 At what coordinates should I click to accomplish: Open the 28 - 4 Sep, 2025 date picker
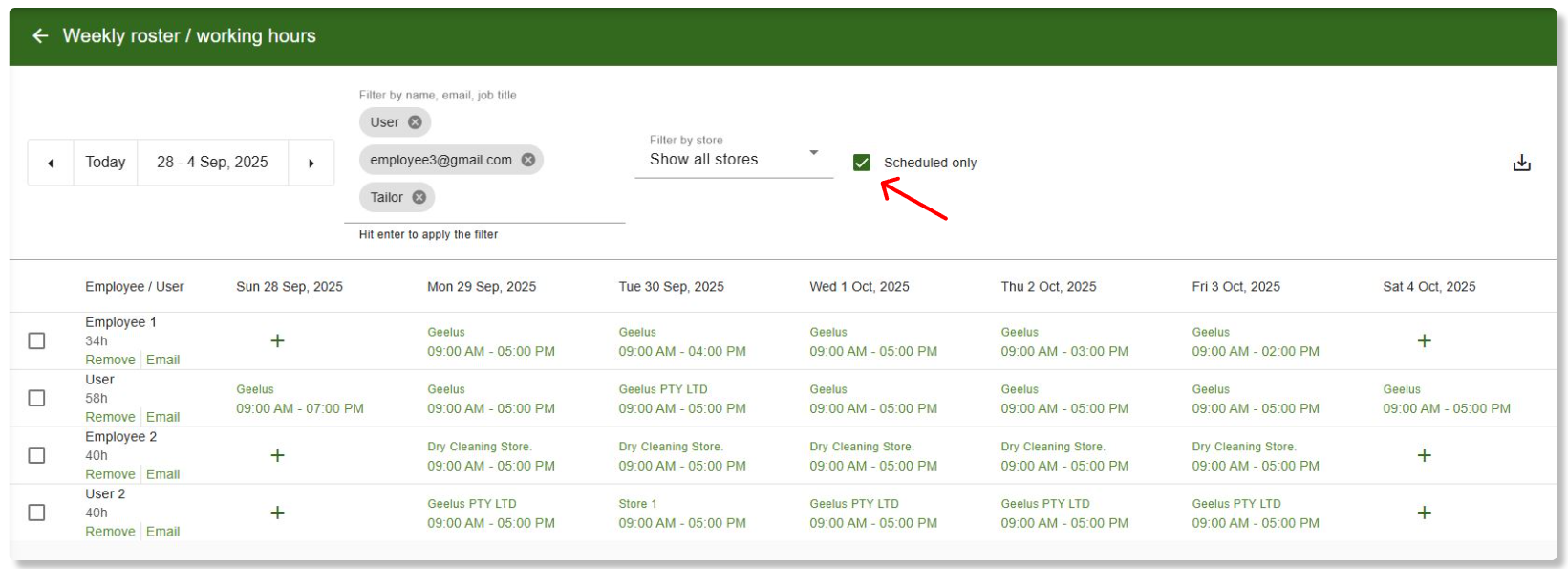[212, 163]
